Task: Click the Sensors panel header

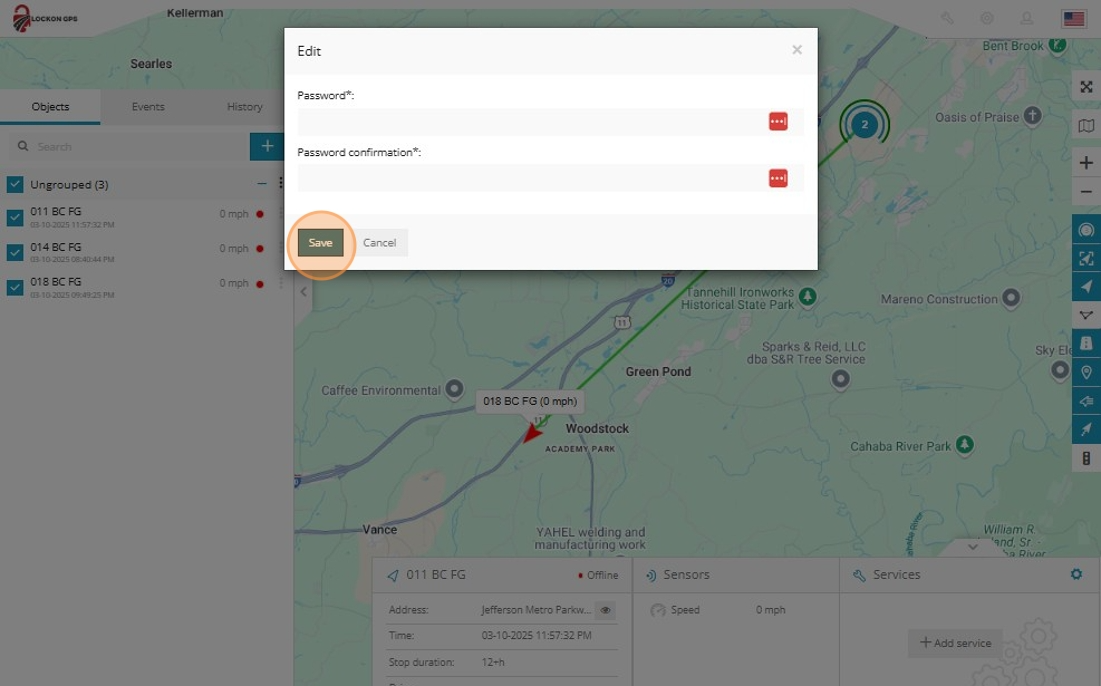Action: 736,575
